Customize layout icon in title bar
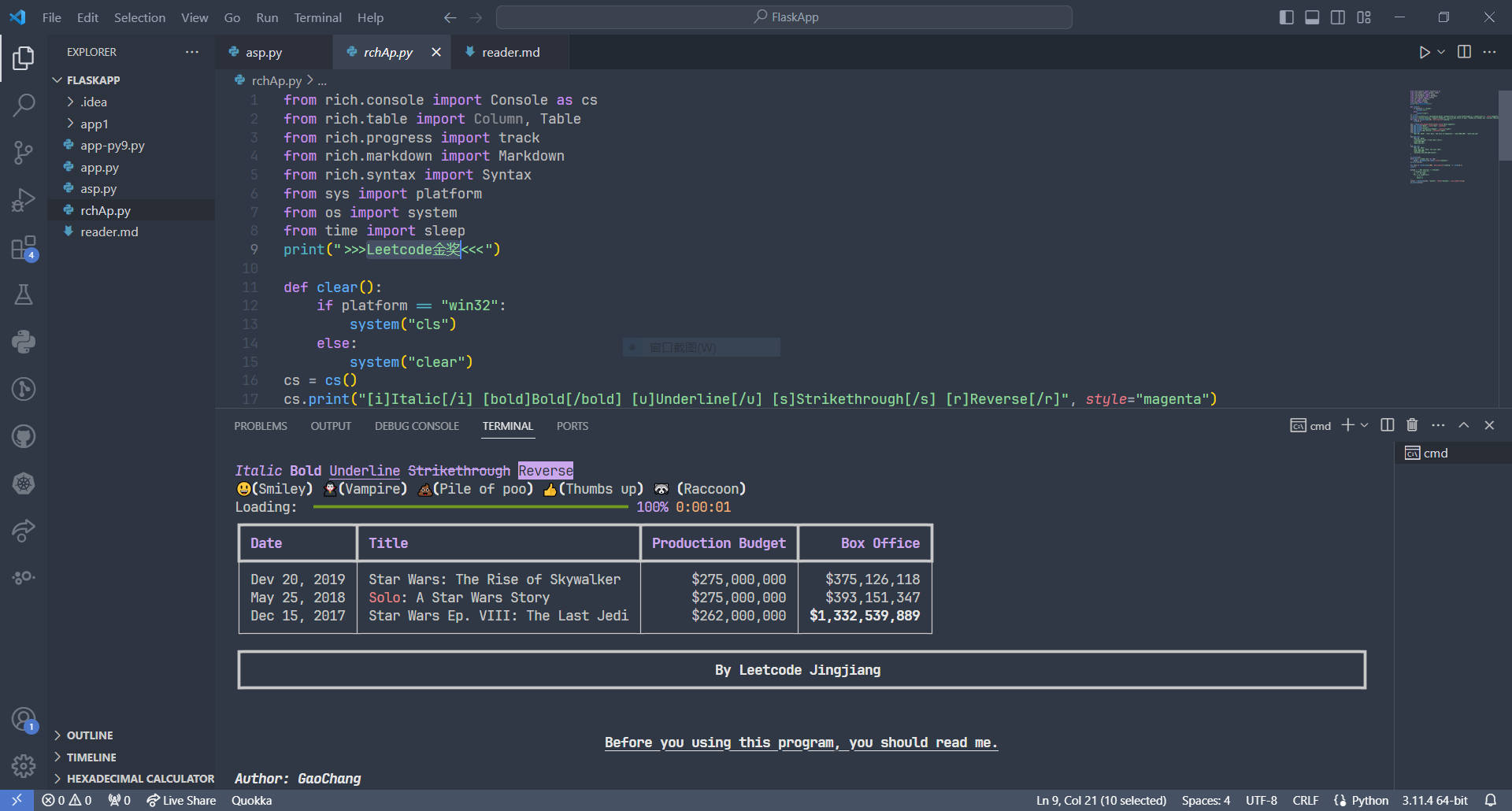The image size is (1512, 811). [1364, 17]
